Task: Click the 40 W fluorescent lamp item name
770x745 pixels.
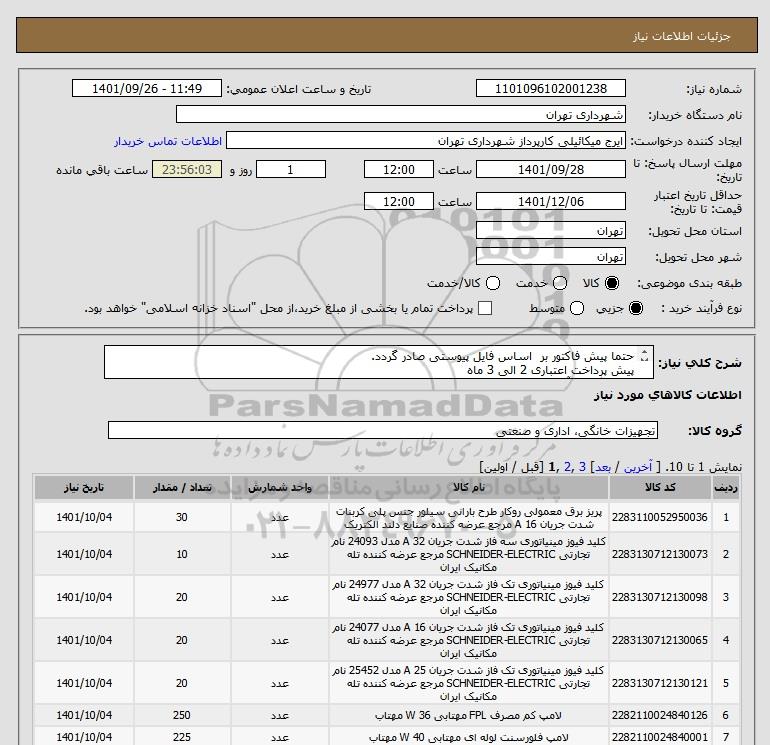Action: click(x=468, y=737)
